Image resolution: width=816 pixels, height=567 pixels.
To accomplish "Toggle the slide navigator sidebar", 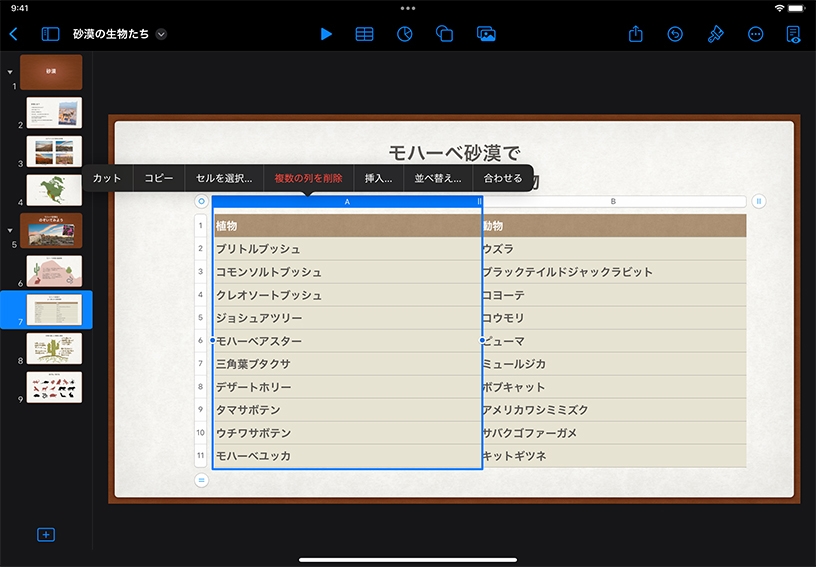I will [50, 34].
